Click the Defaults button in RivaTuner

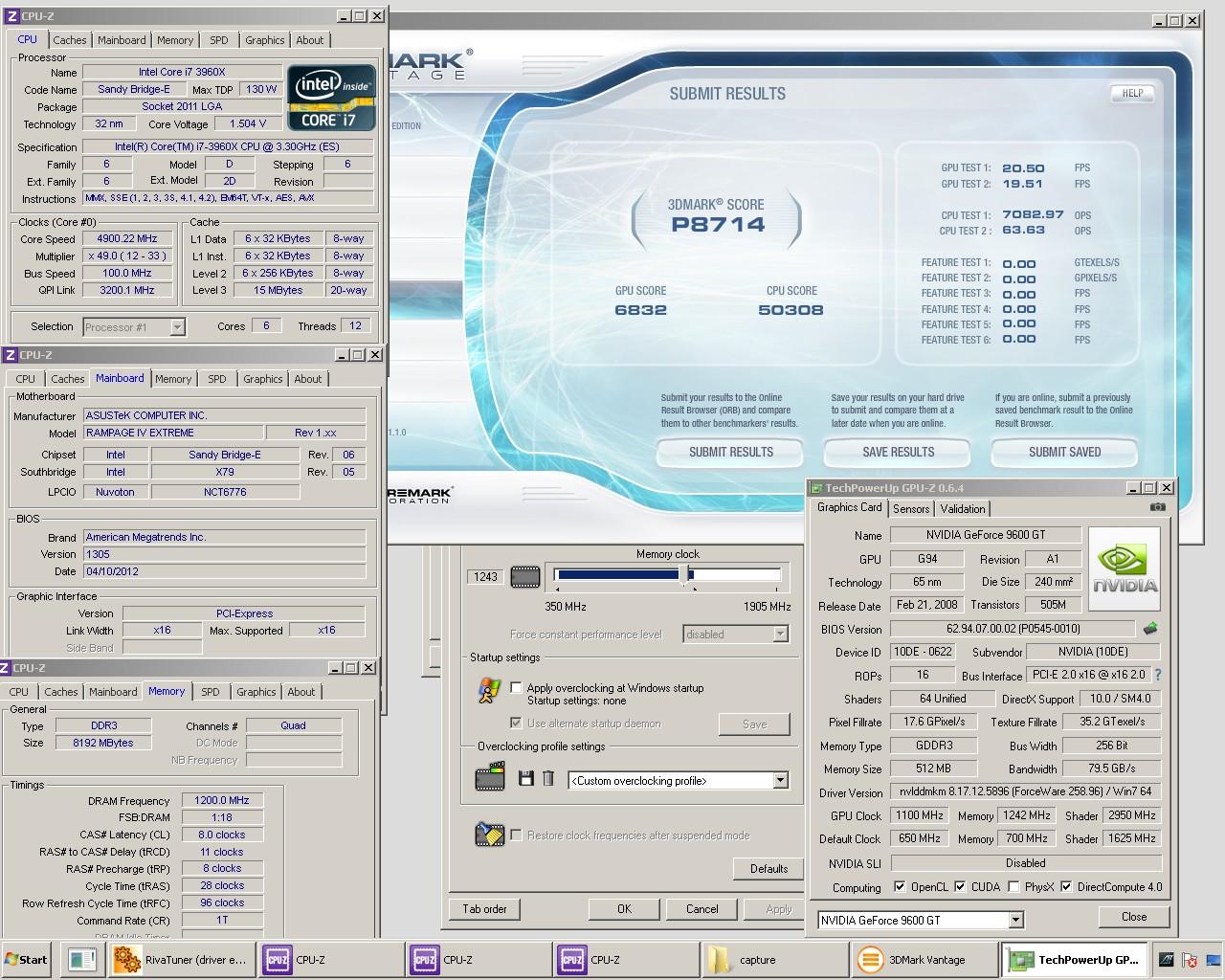pos(768,869)
